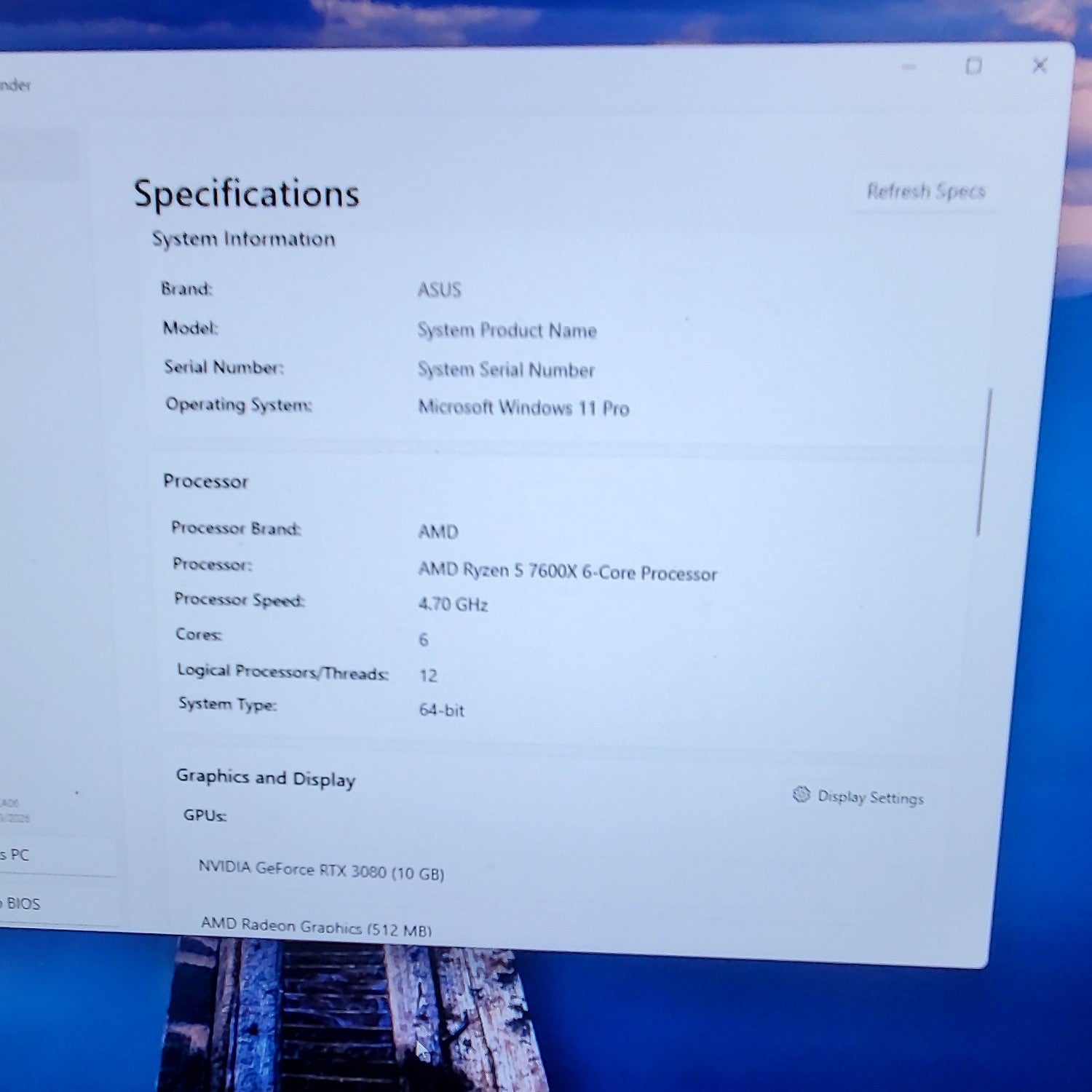Minimize the window
This screenshot has width=1092, height=1092.
click(x=909, y=67)
